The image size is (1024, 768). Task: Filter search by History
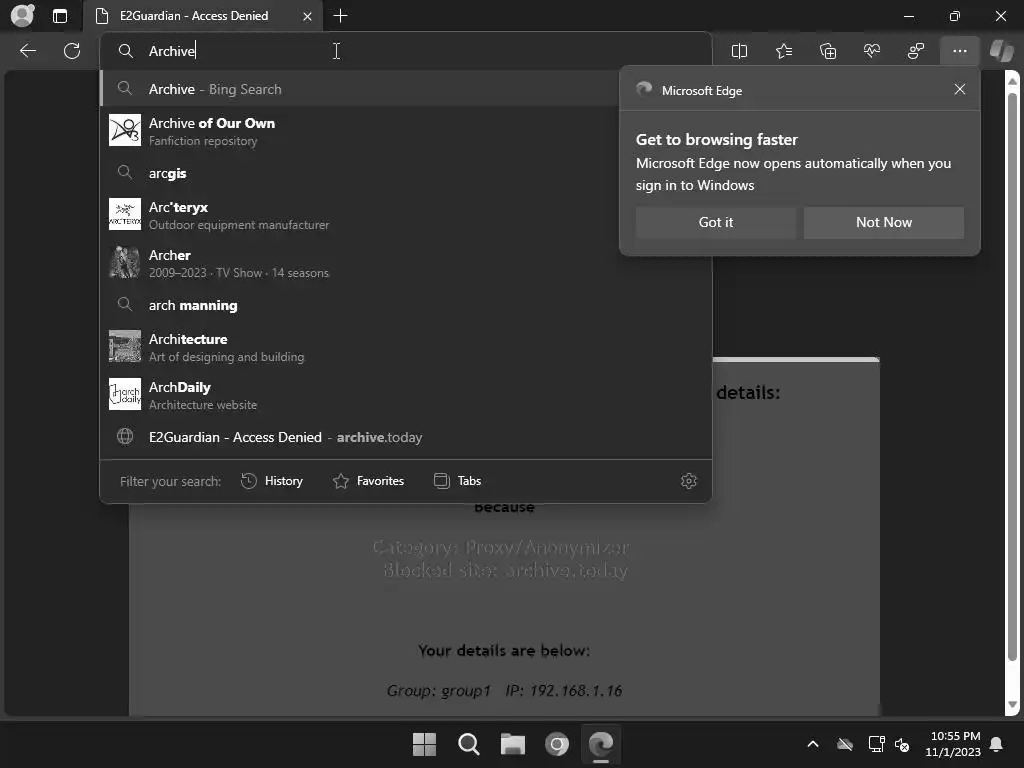tap(272, 481)
